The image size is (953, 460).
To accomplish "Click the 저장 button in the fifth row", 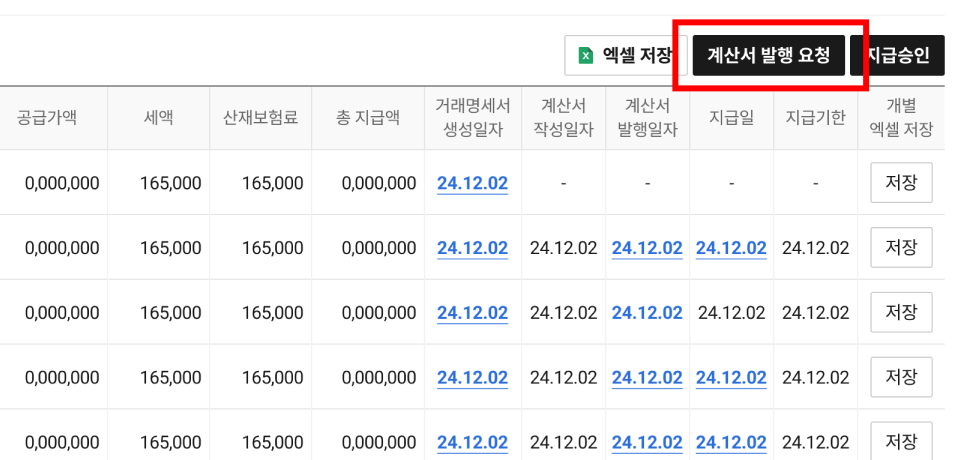I will coord(901,441).
